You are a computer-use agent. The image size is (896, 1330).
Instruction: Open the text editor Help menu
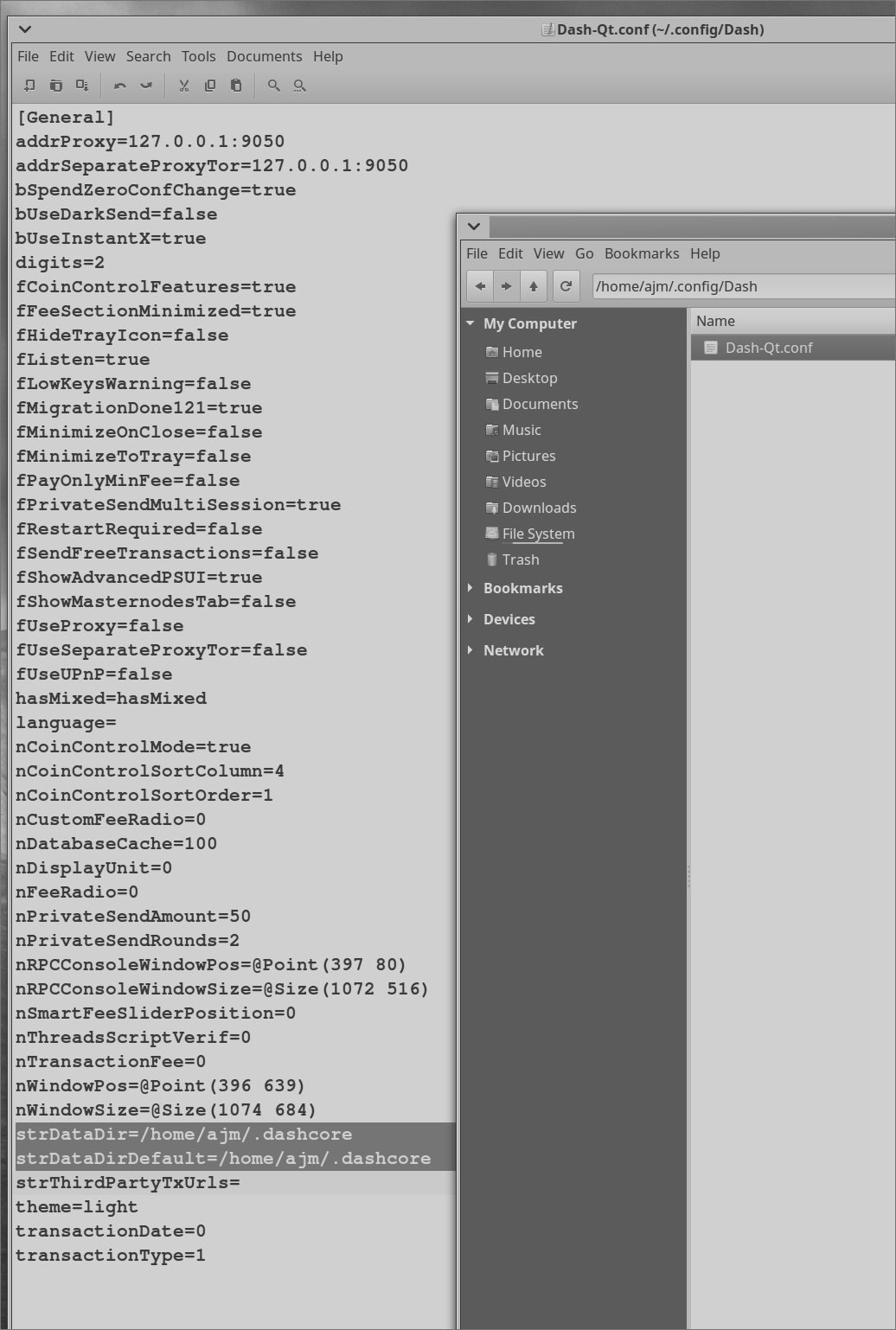(328, 56)
